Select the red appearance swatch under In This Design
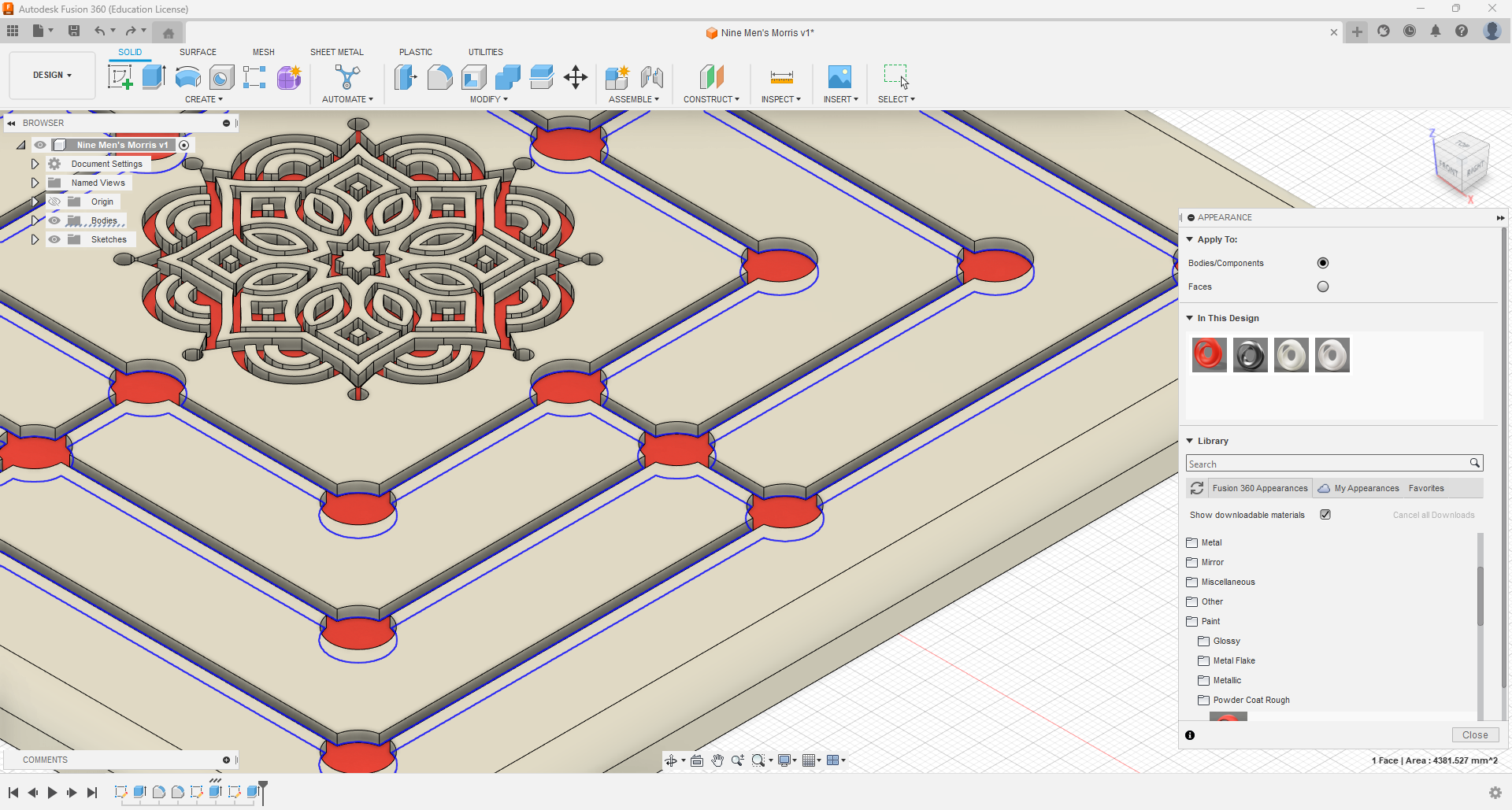 coord(1209,354)
